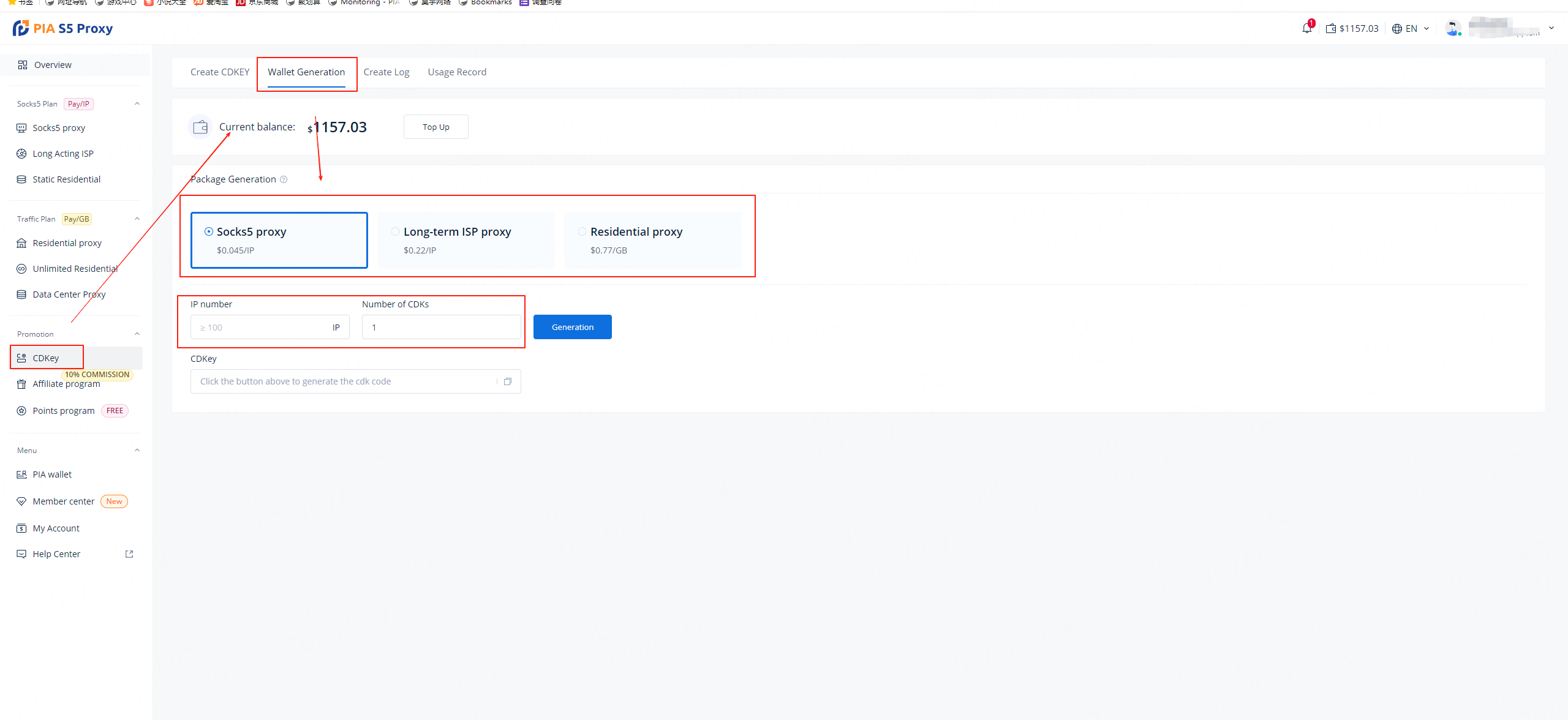1568x720 pixels.
Task: Open the Help Center external link icon
Action: click(129, 554)
